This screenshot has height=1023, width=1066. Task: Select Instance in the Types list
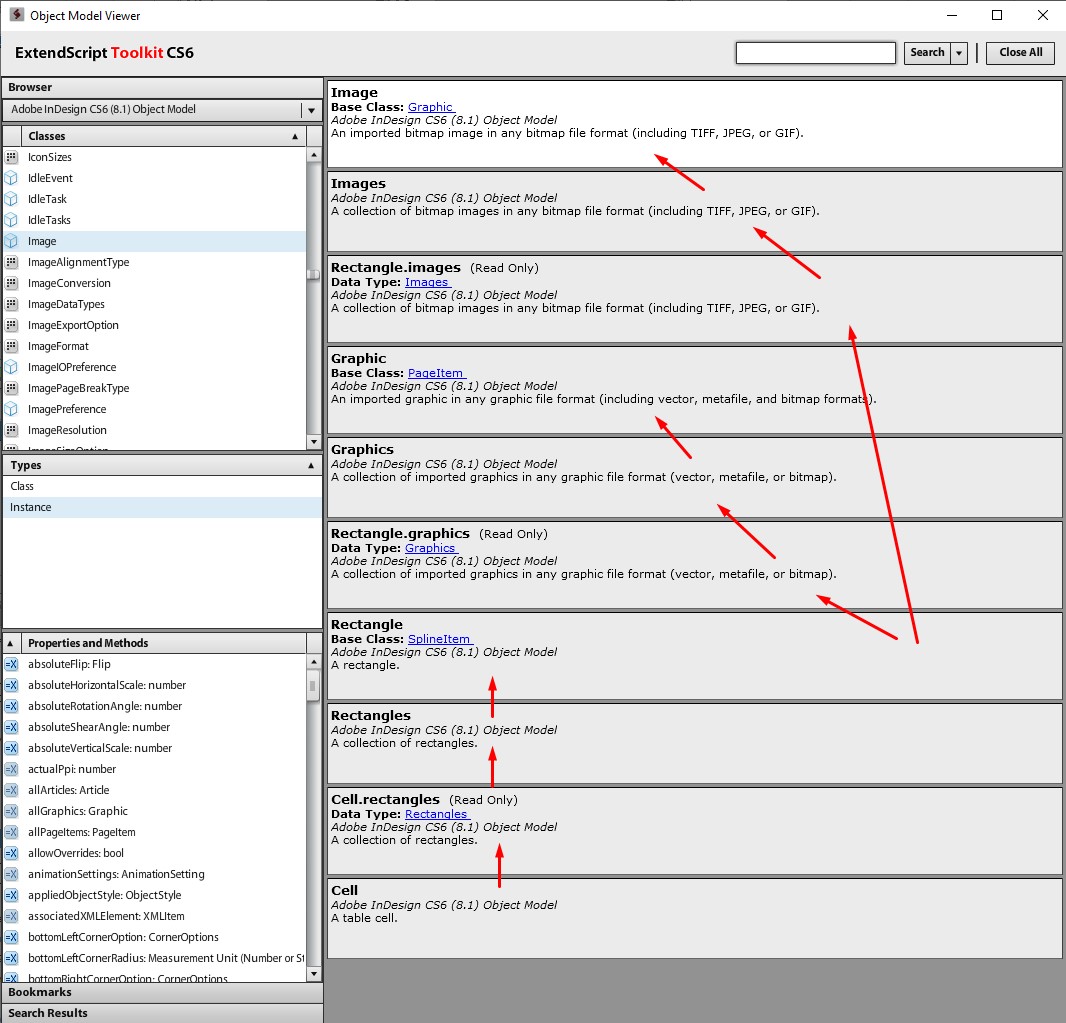[x=162, y=508]
